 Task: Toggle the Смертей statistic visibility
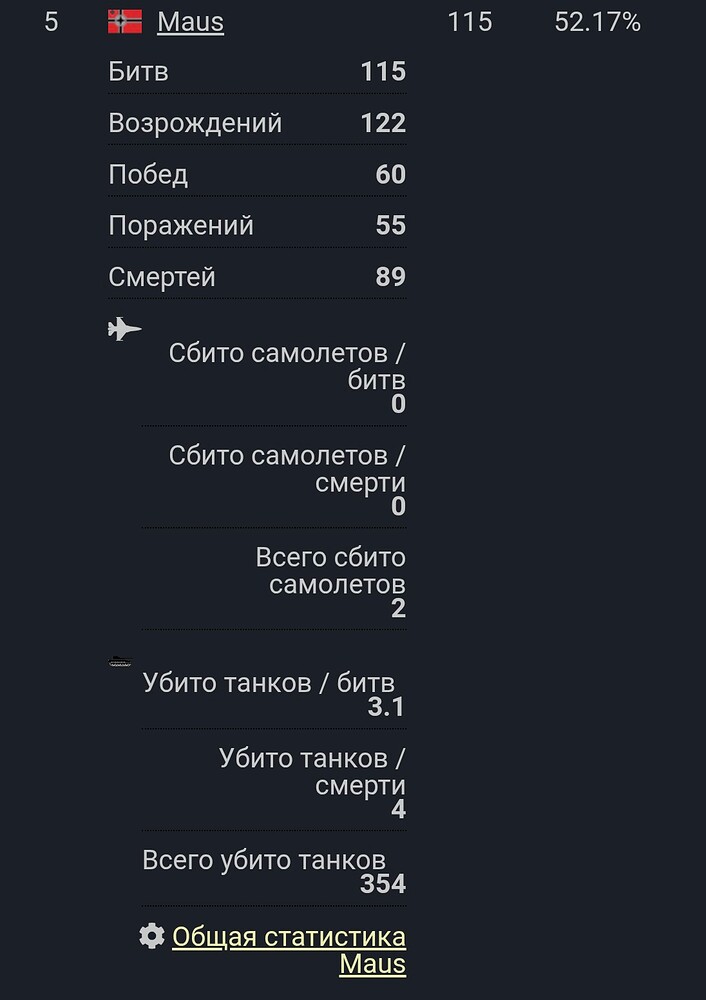click(255, 277)
